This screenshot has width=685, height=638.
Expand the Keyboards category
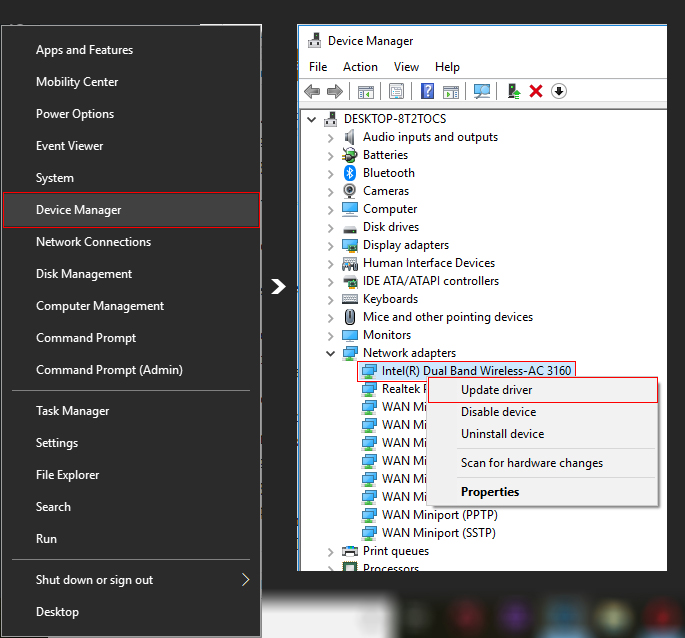331,300
